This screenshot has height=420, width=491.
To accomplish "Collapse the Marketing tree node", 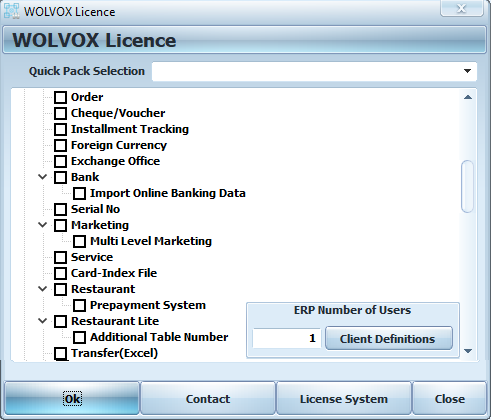I will point(43,225).
